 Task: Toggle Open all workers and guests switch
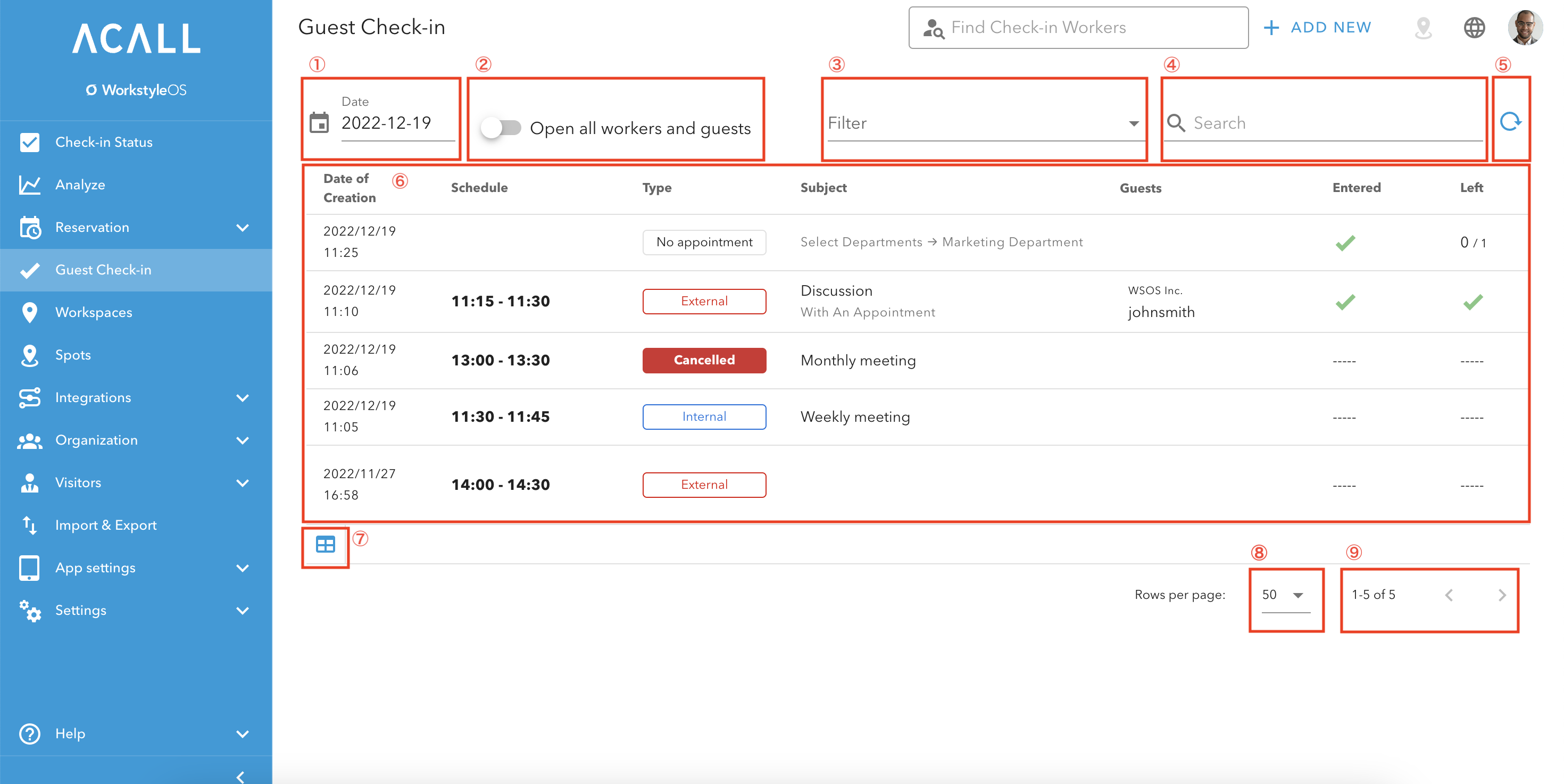click(x=501, y=128)
